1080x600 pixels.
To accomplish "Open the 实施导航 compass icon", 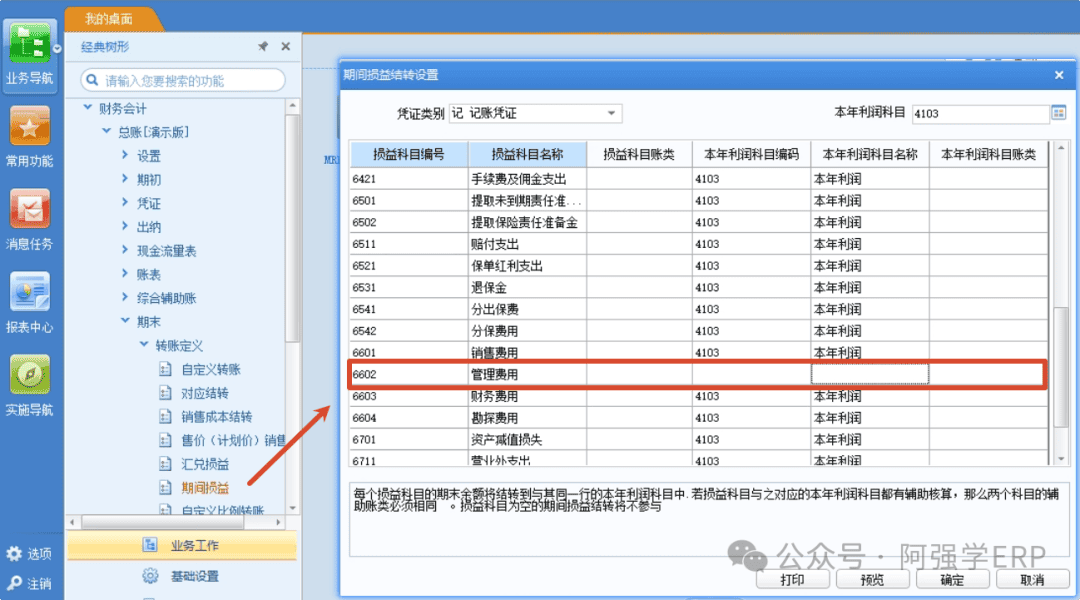I will point(29,375).
